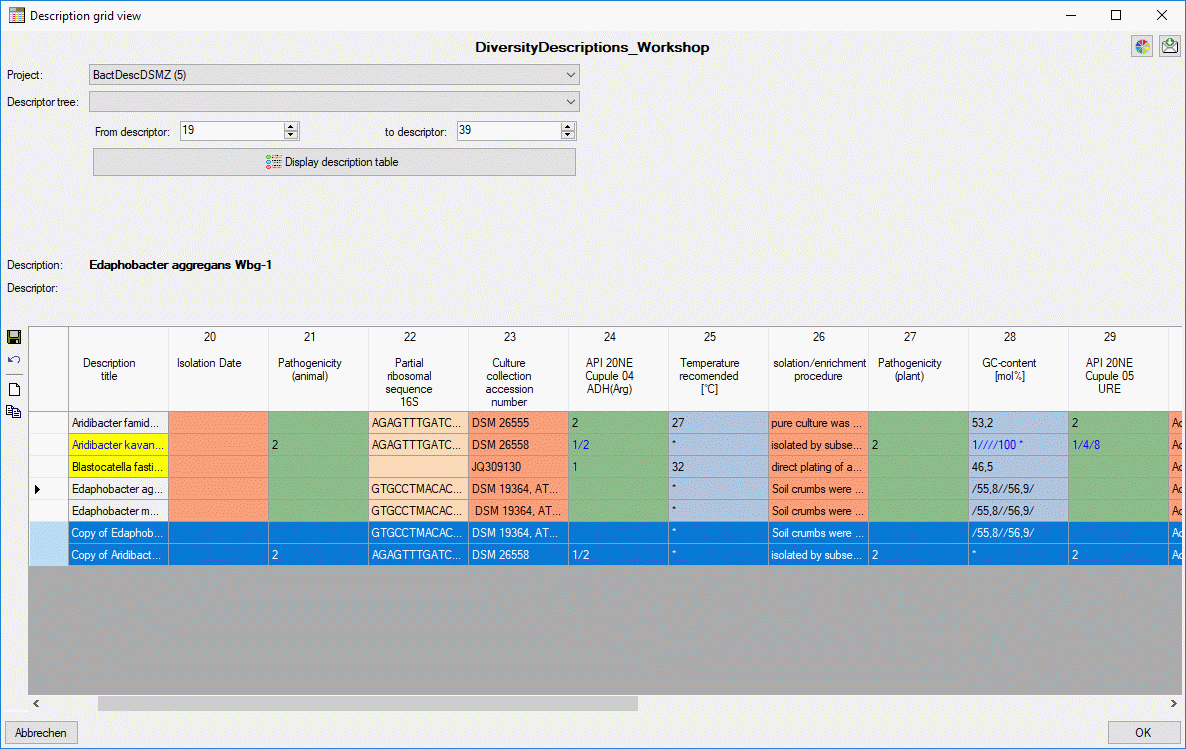Click the horizontal scrollbar thumb
The image size is (1186, 749).
tap(368, 704)
